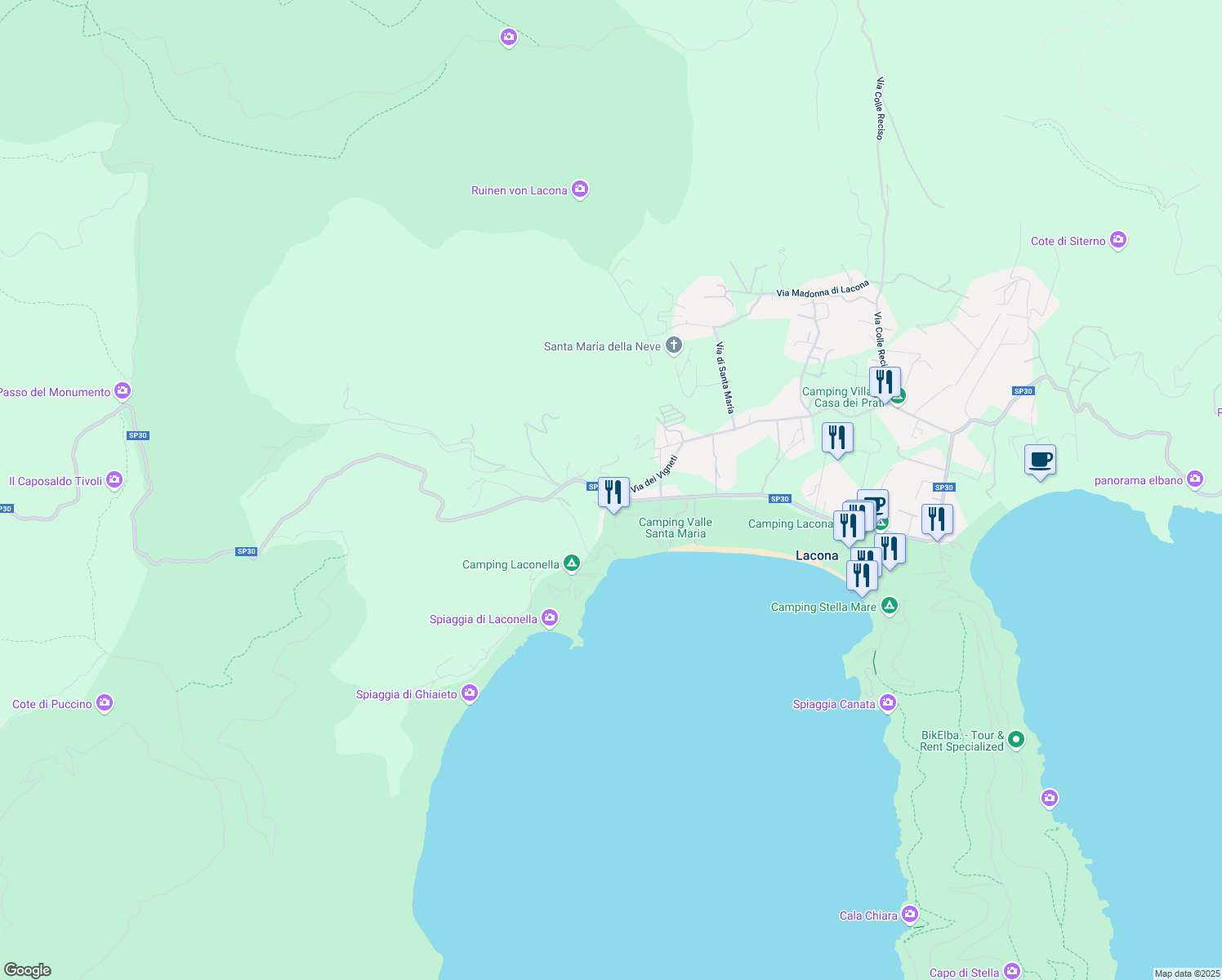
Task: Select the Cote di Puccino camera pin
Action: (104, 703)
